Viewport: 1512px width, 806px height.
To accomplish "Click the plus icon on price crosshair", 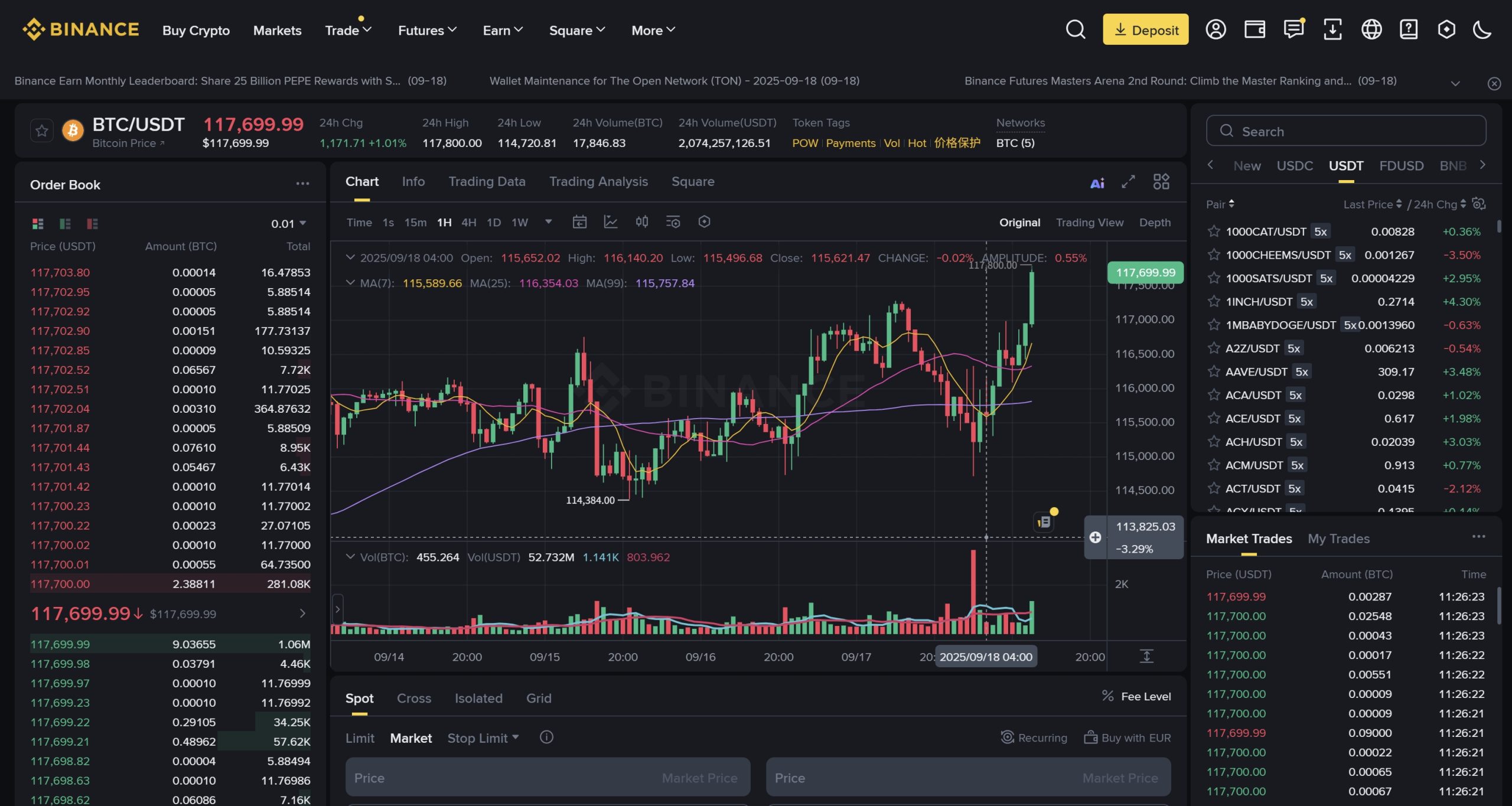I will [1095, 537].
